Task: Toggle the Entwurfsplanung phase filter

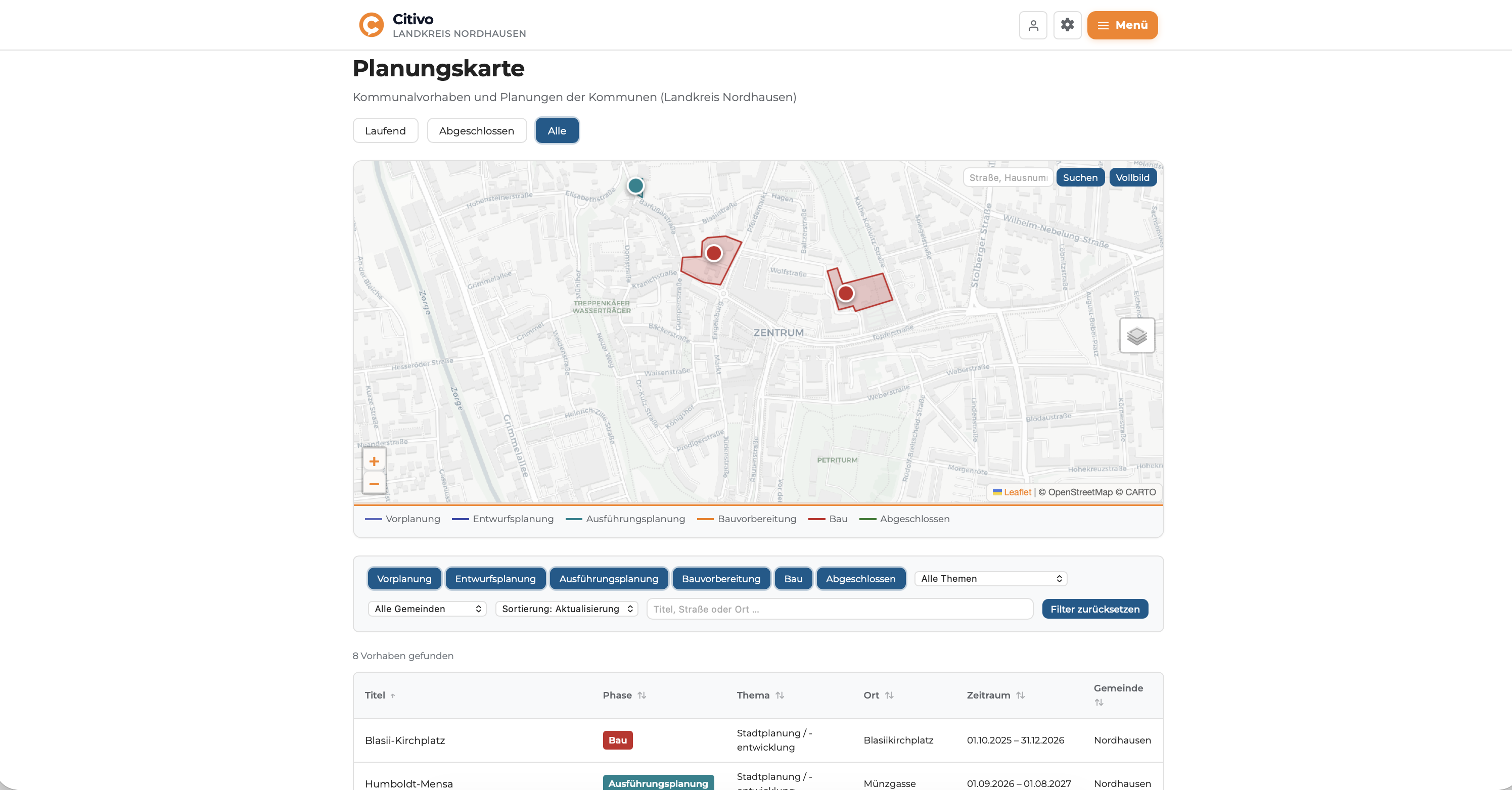Action: (x=495, y=578)
